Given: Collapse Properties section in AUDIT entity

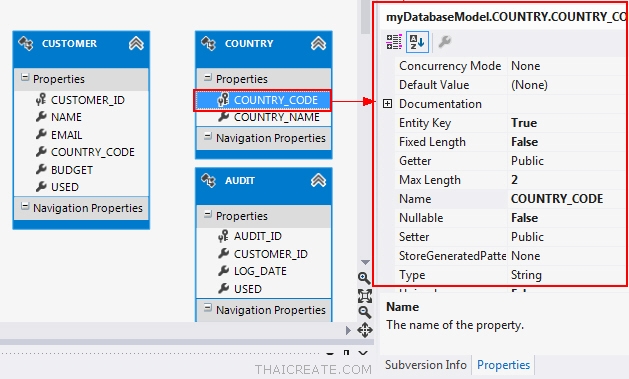Looking at the screenshot, I should (x=208, y=215).
